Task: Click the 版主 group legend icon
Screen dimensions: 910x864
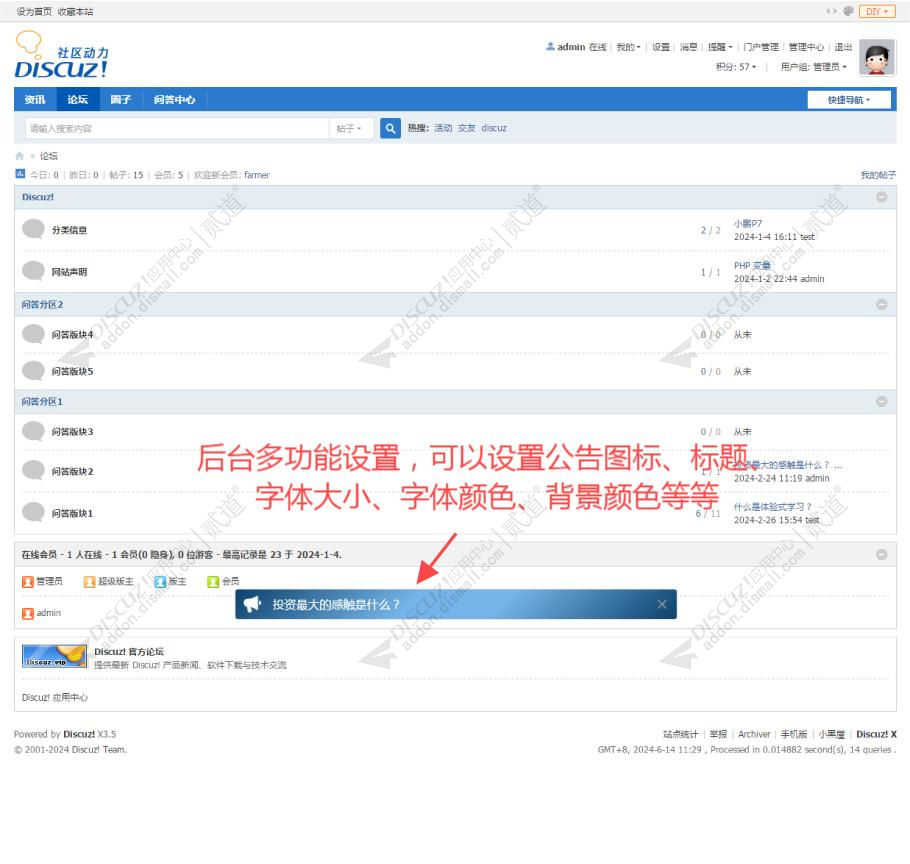Action: point(161,581)
